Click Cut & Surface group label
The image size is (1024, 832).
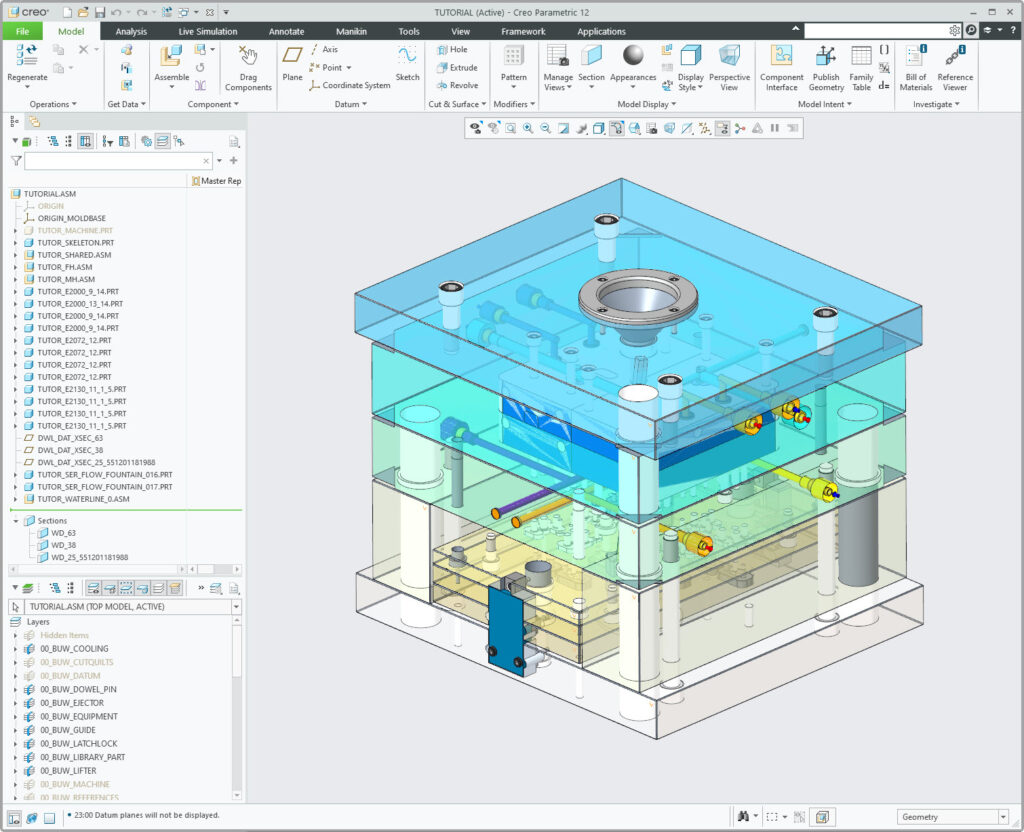(457, 104)
